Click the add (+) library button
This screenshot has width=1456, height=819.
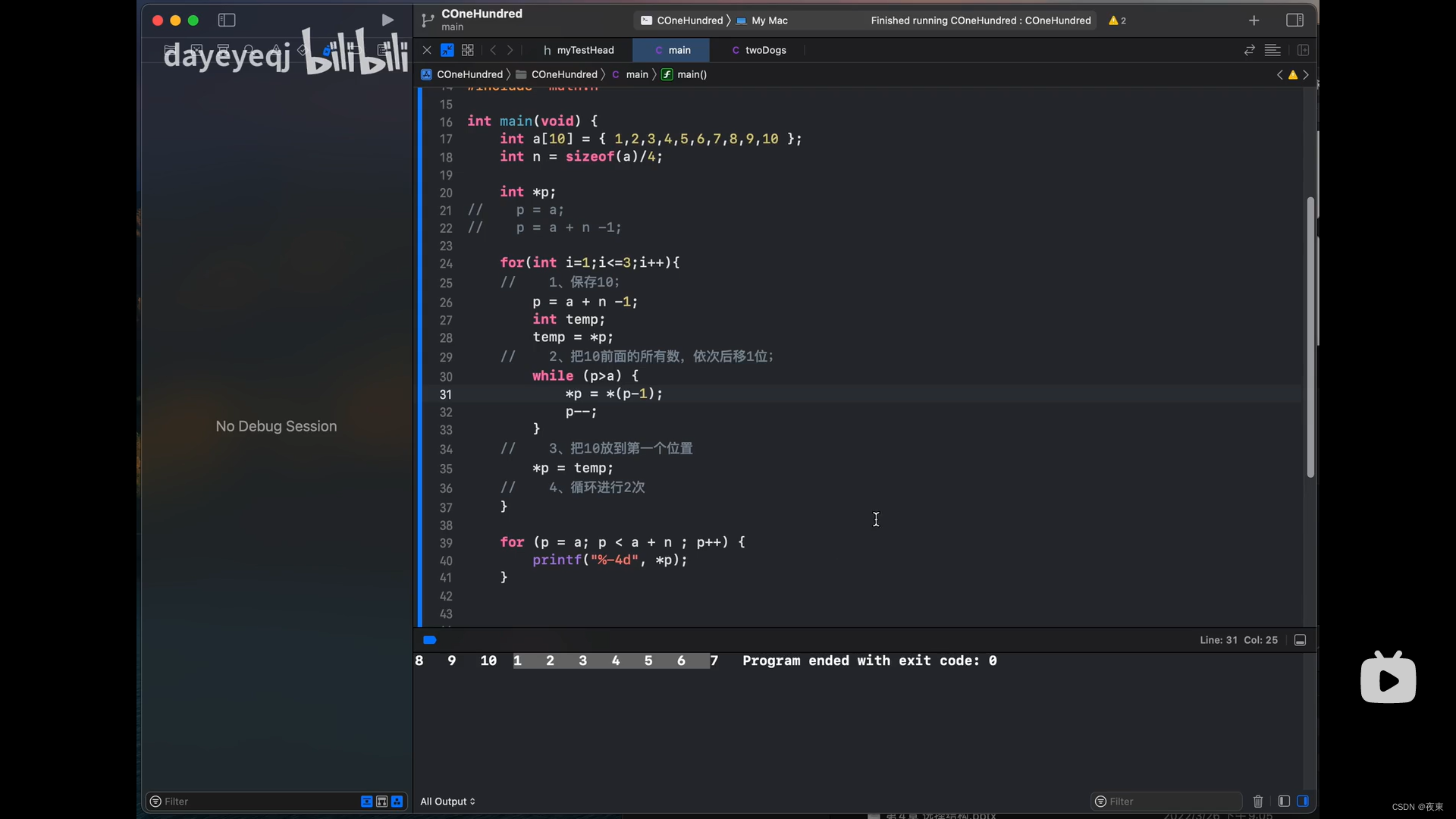pos(1254,20)
